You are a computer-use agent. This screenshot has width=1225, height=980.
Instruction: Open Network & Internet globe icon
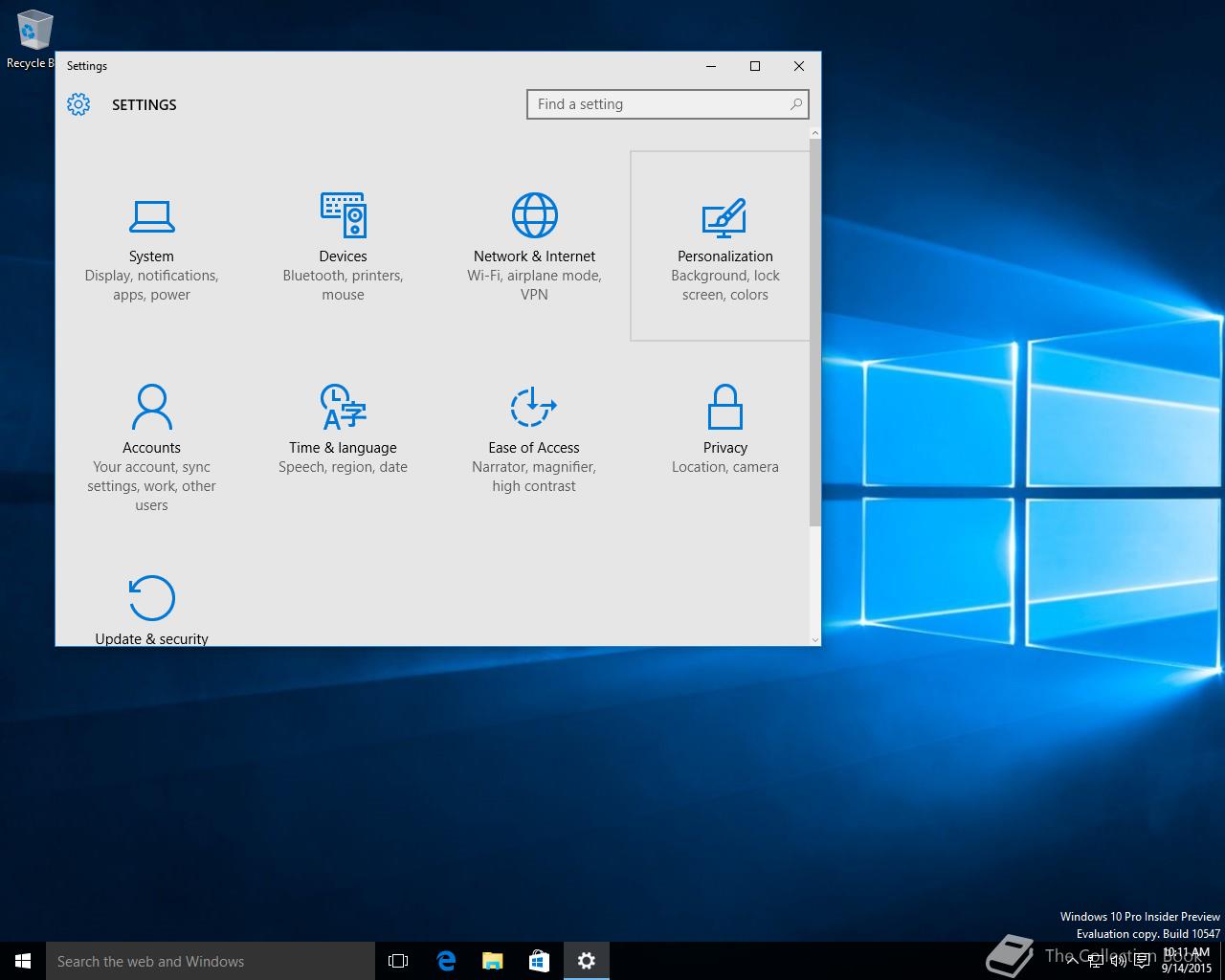coord(534,215)
